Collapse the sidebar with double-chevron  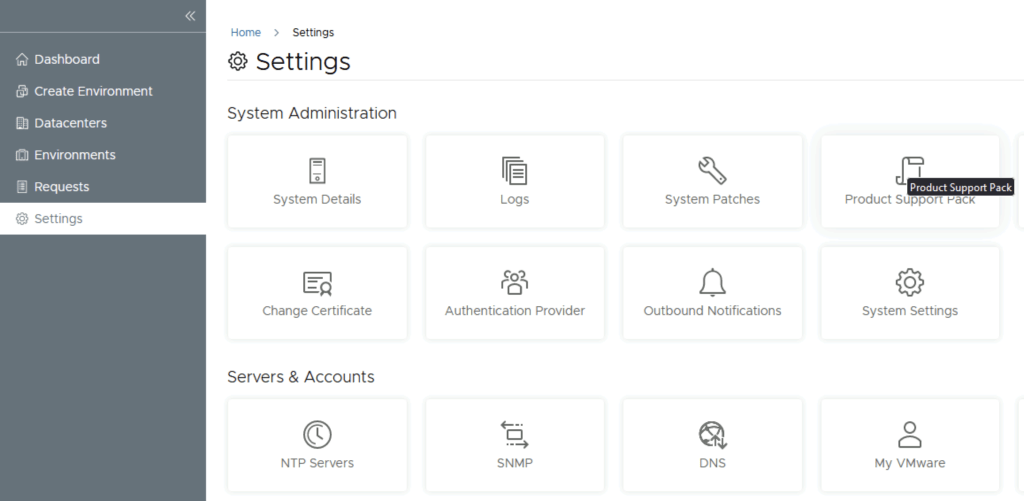point(190,16)
